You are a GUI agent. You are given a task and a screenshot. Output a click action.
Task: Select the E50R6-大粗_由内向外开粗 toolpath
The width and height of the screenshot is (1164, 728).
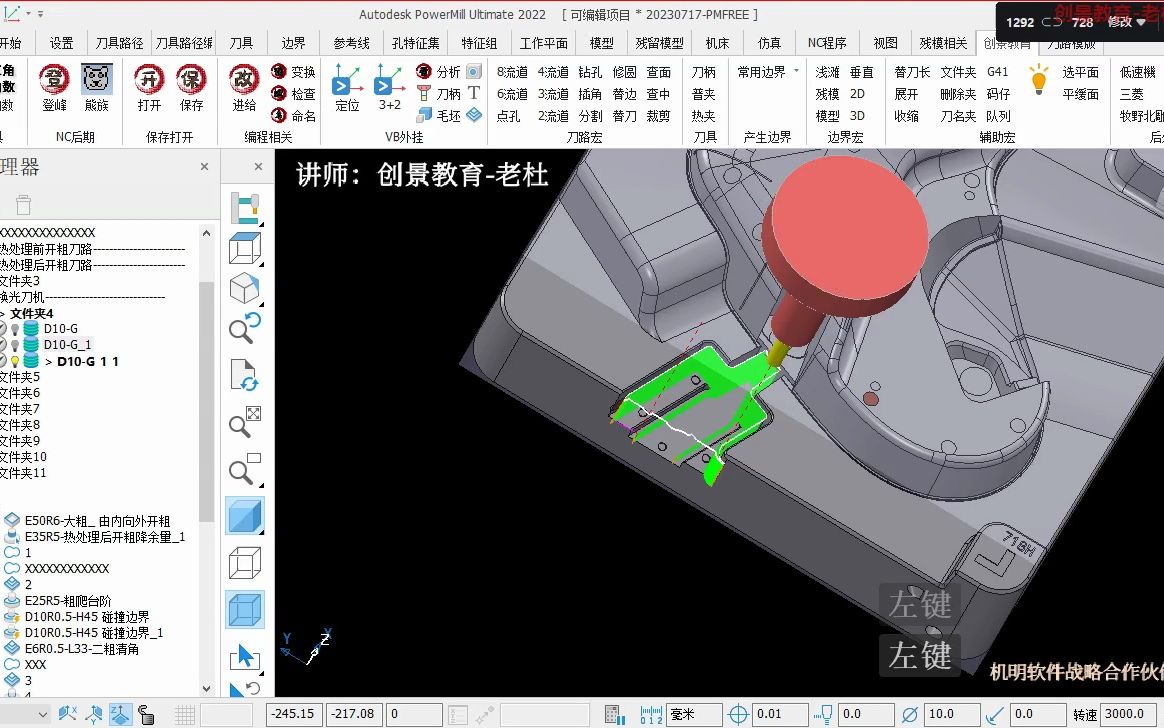[x=97, y=521]
